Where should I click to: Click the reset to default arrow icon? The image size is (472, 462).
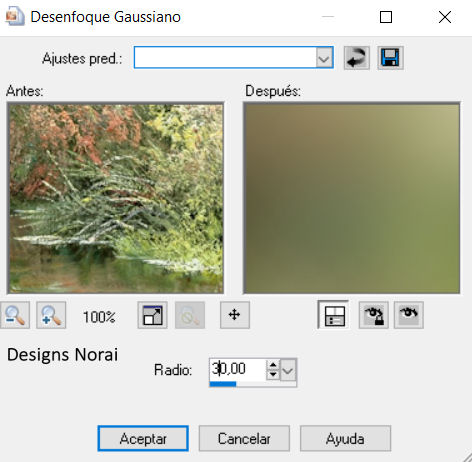[357, 58]
